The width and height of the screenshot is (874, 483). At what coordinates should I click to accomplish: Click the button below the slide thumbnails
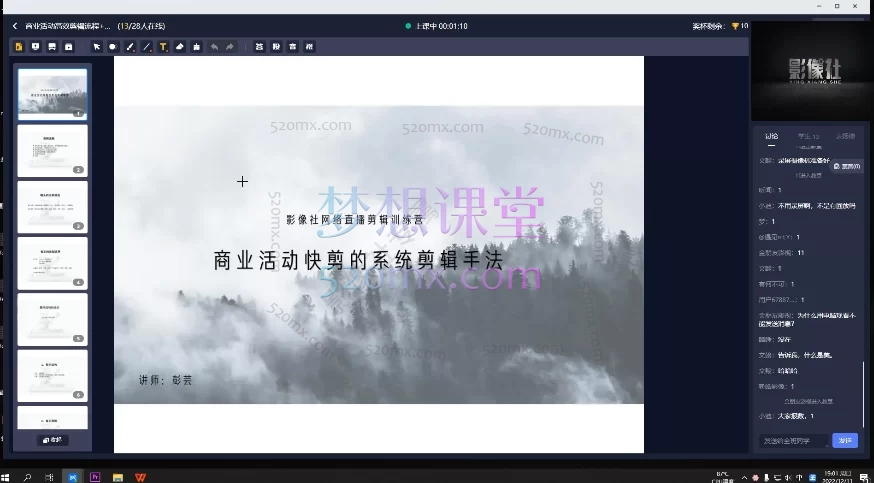52,440
